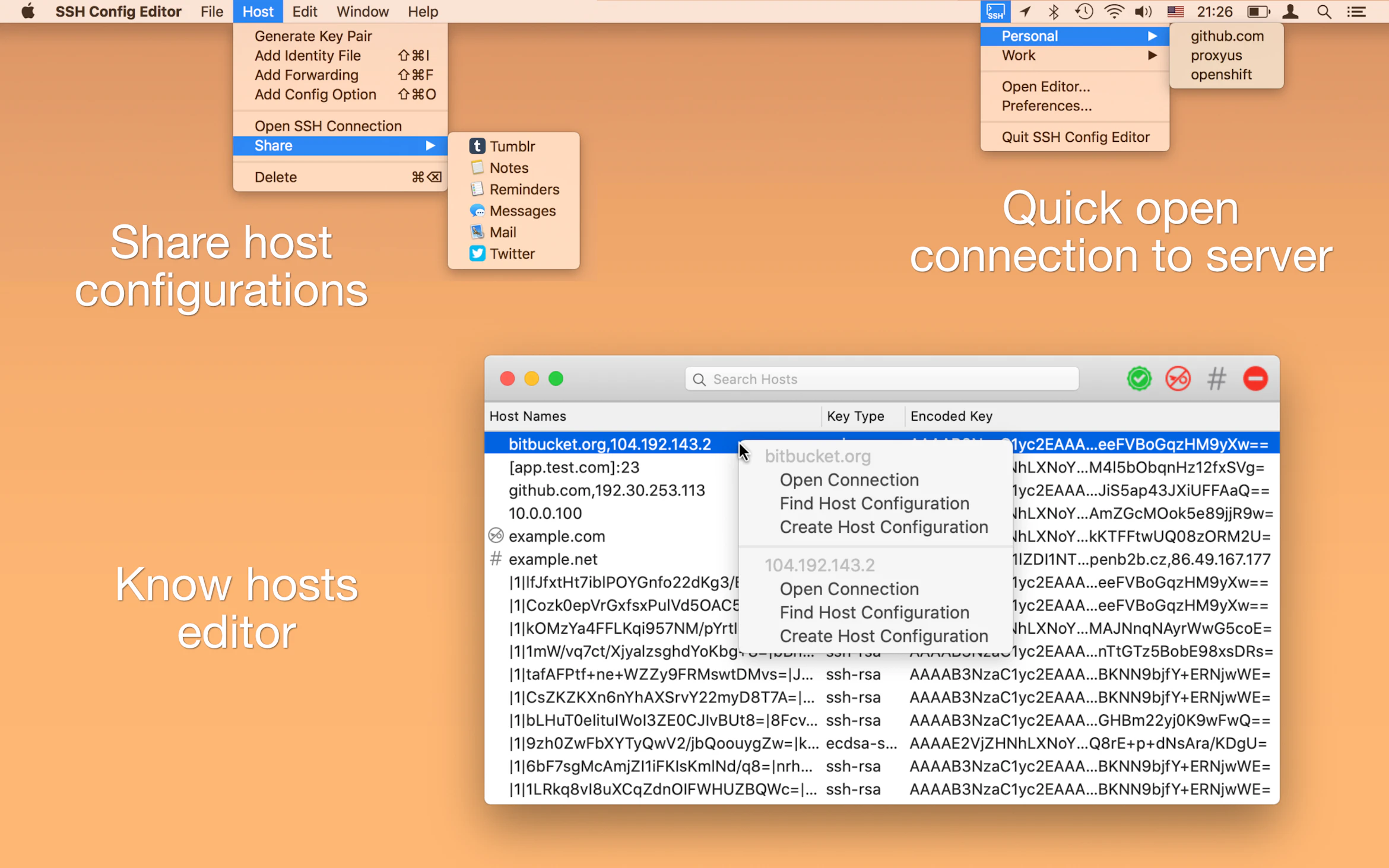Sort by Key Type column header
Image resolution: width=1389 pixels, height=868 pixels.
pyautogui.click(x=863, y=416)
